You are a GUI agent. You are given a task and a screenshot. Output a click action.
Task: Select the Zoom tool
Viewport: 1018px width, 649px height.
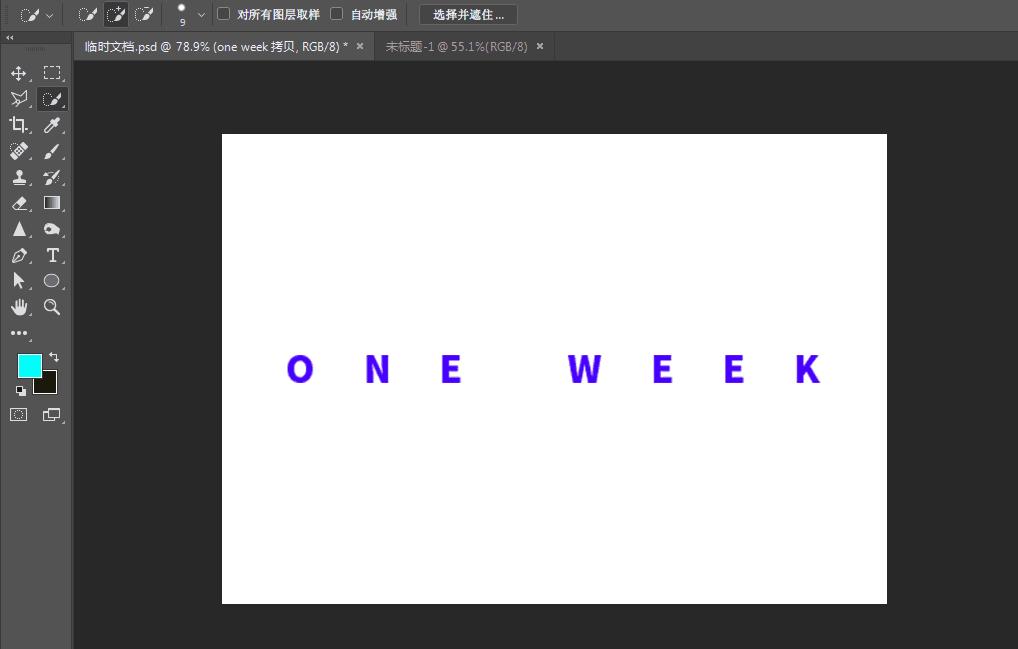(x=52, y=307)
